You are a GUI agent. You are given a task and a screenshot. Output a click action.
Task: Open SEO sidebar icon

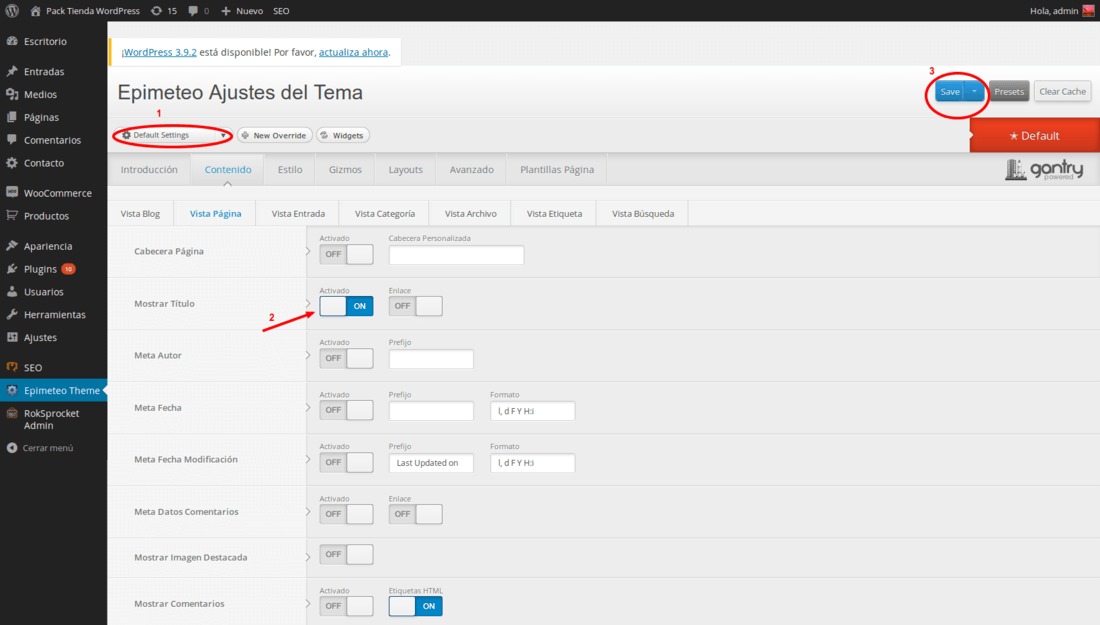(x=12, y=367)
